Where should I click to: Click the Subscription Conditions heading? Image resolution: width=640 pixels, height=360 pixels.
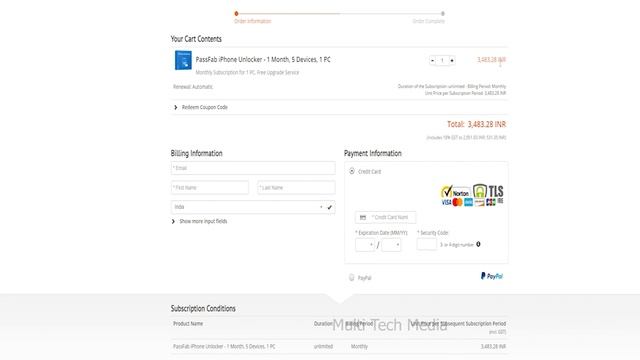click(x=203, y=309)
